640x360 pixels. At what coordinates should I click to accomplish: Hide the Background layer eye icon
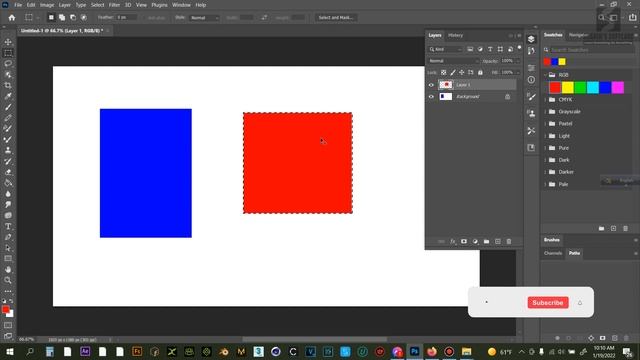tap(431, 97)
